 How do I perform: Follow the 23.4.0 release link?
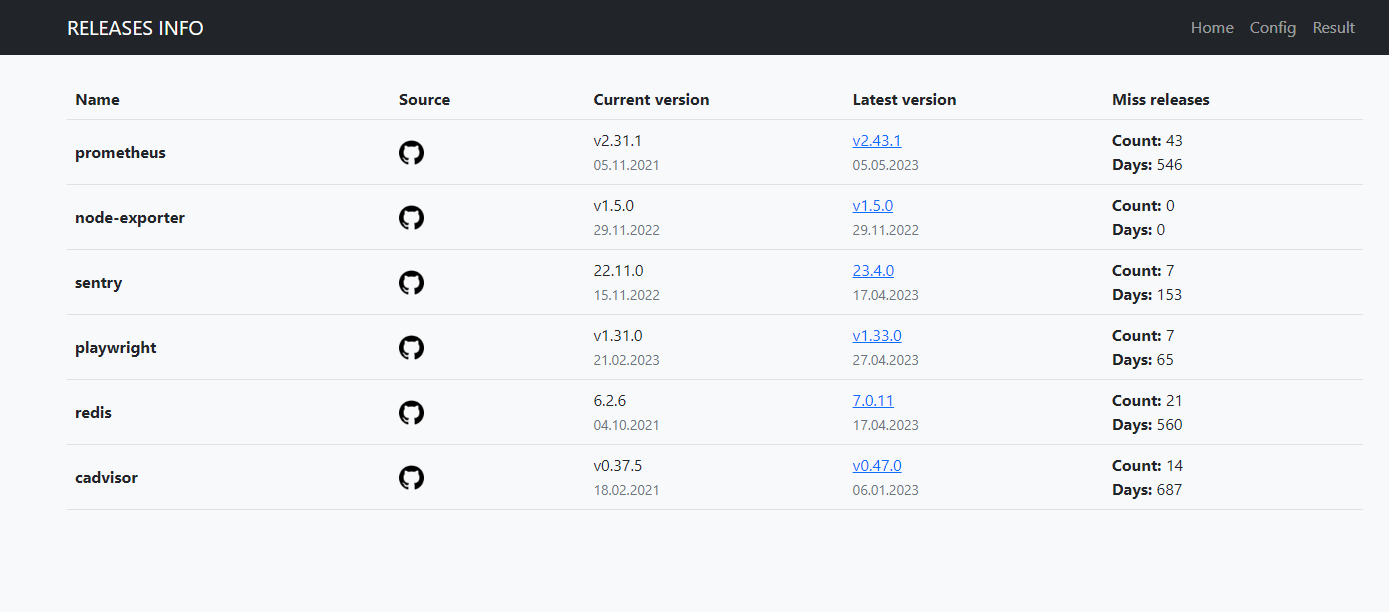(873, 271)
